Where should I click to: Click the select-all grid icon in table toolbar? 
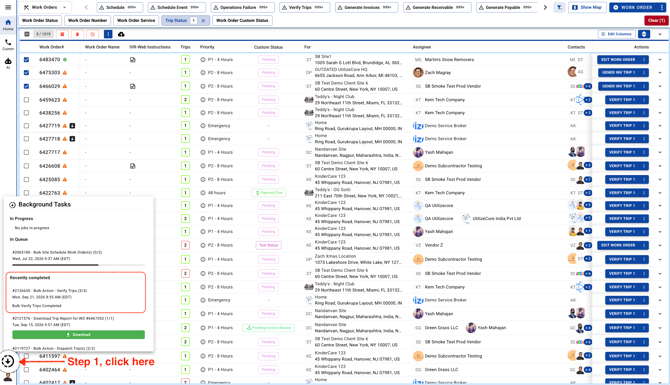(27, 34)
